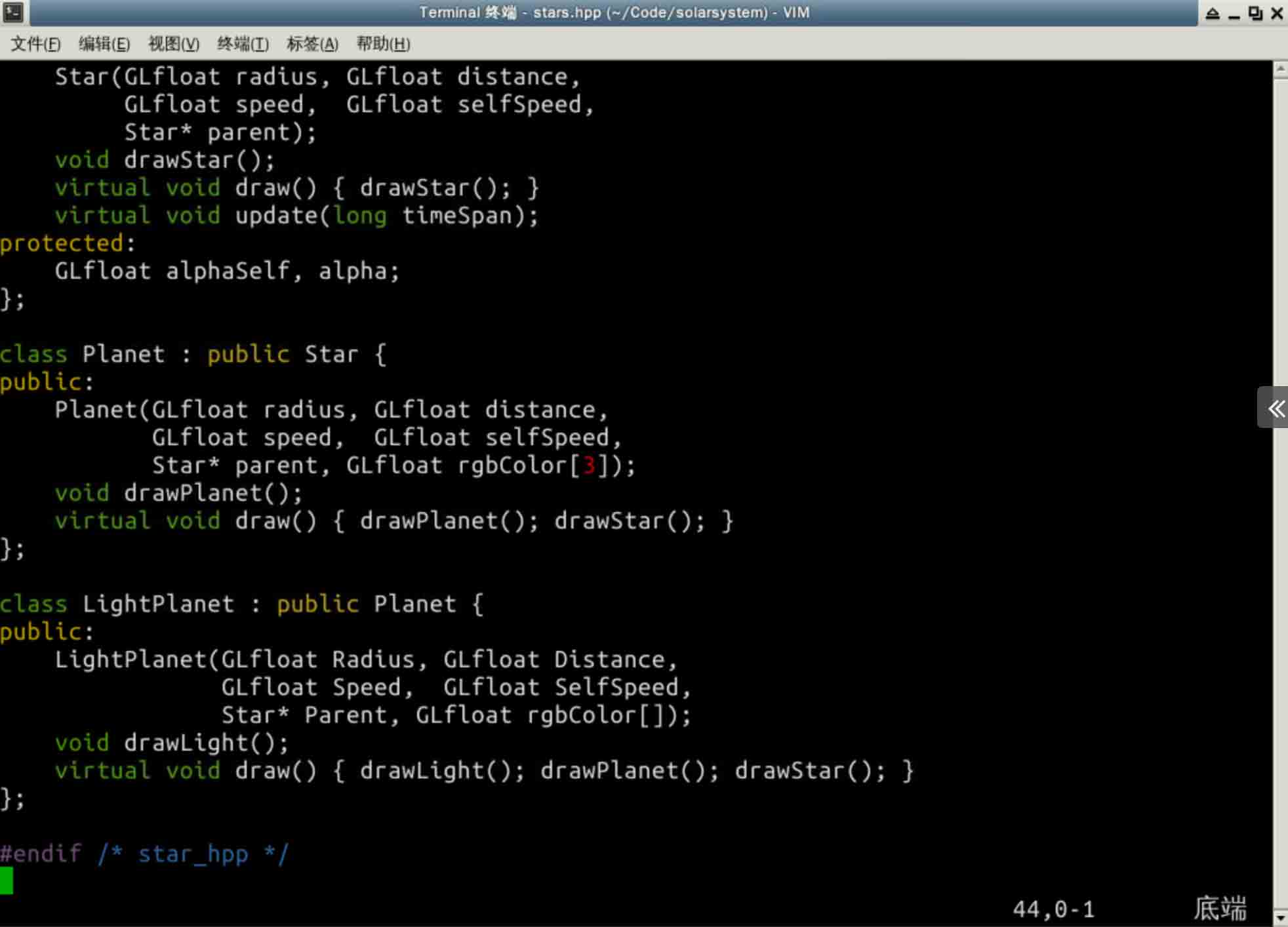The image size is (1288, 927).
Task: Click 'GLfloat alphaSelf, alpha;' line
Action: tap(227, 271)
